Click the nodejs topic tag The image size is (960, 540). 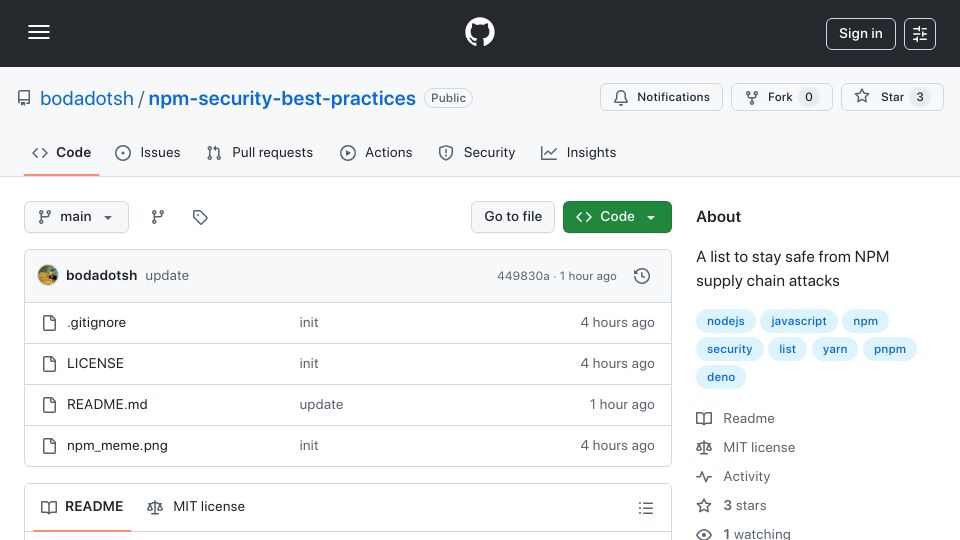pyautogui.click(x=726, y=321)
